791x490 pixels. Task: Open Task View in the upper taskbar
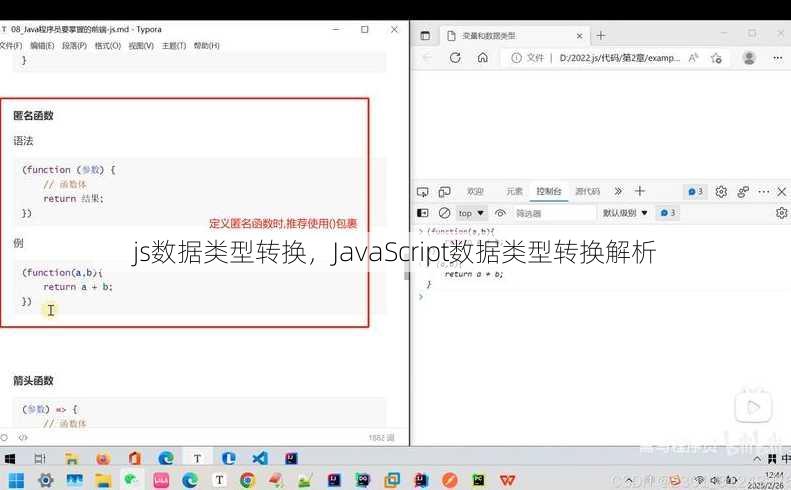click(x=40, y=459)
